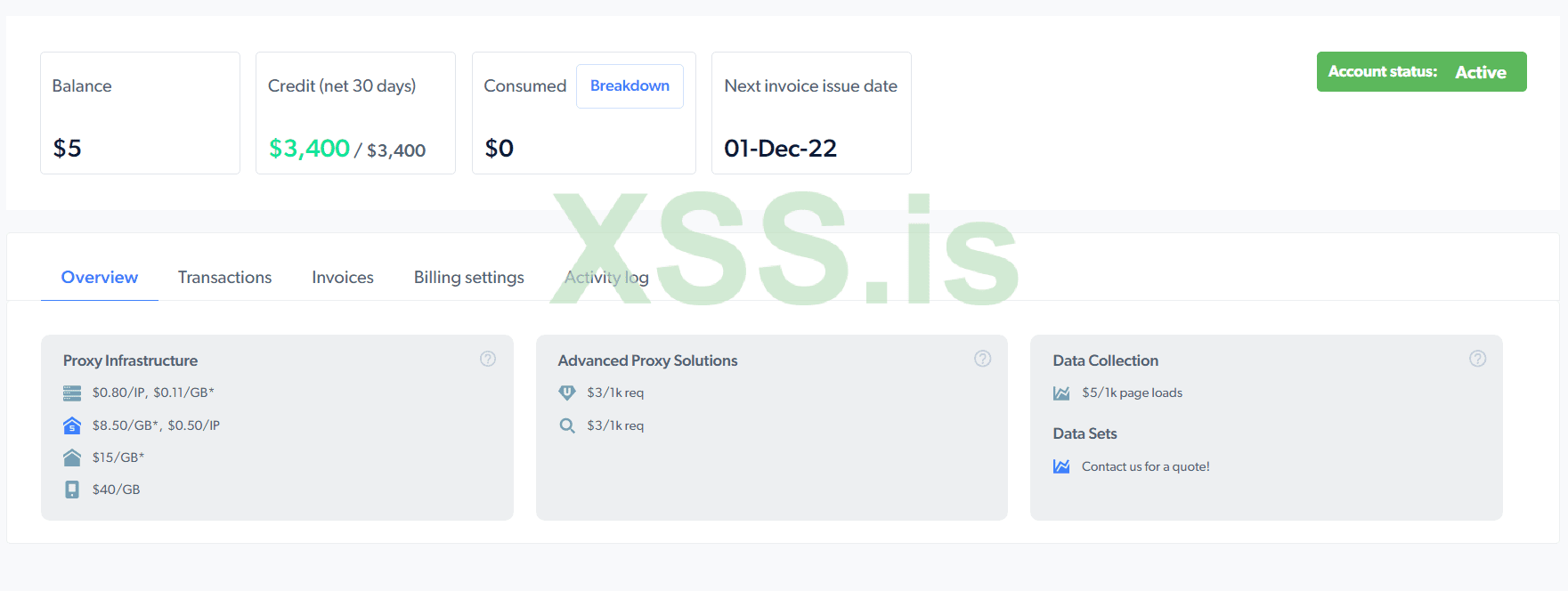The width and height of the screenshot is (1568, 591).
Task: Click the Contact us for a quote link
Action: click(x=1145, y=466)
